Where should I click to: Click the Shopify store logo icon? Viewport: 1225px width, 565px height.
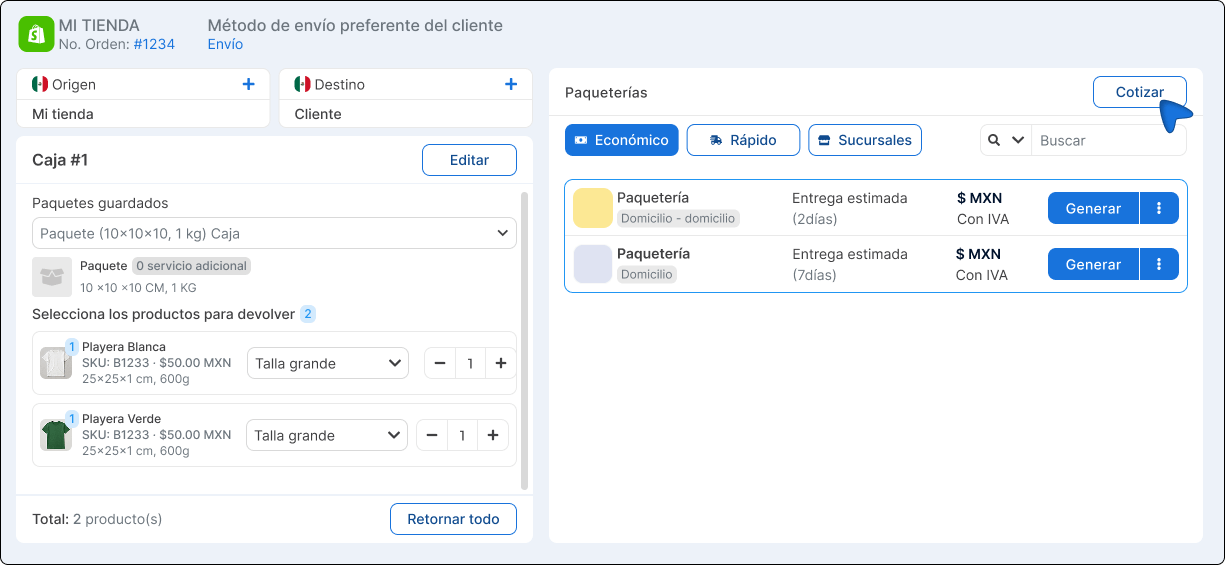[x=36, y=34]
